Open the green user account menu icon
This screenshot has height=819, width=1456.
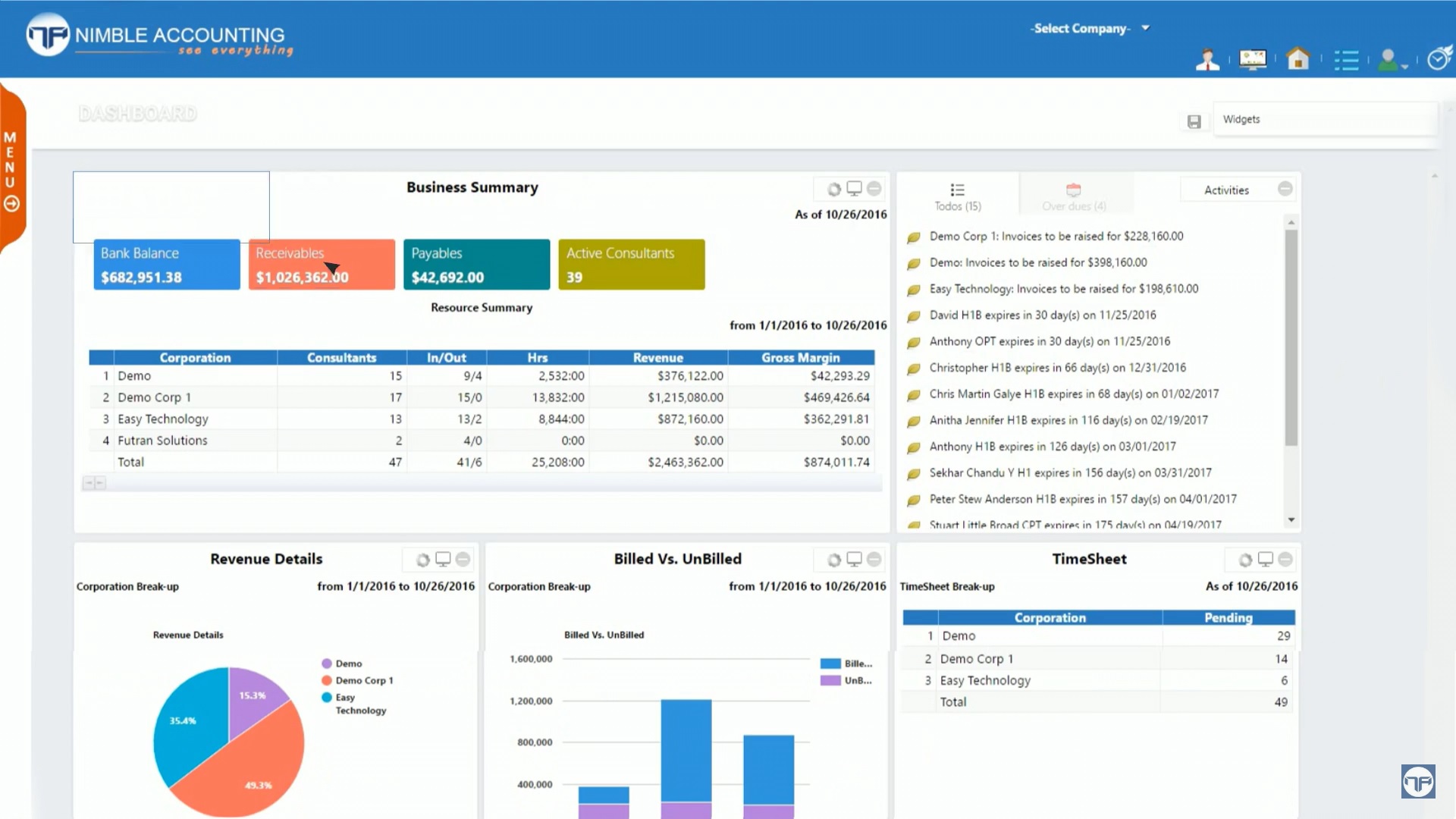tap(1392, 60)
